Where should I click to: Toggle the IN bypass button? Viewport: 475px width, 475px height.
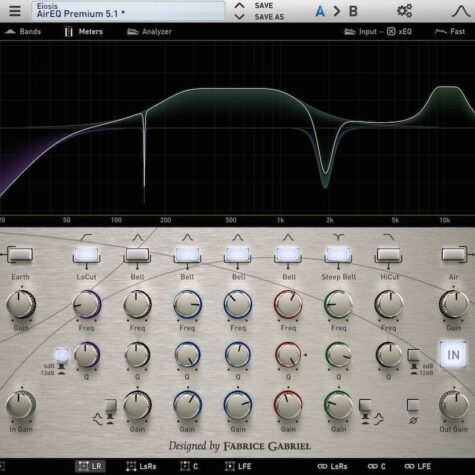(x=453, y=354)
